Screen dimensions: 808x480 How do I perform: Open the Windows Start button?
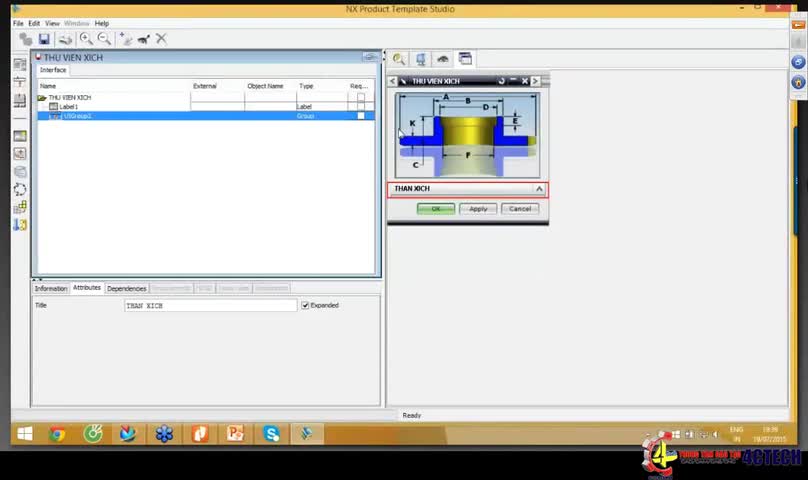(25, 434)
